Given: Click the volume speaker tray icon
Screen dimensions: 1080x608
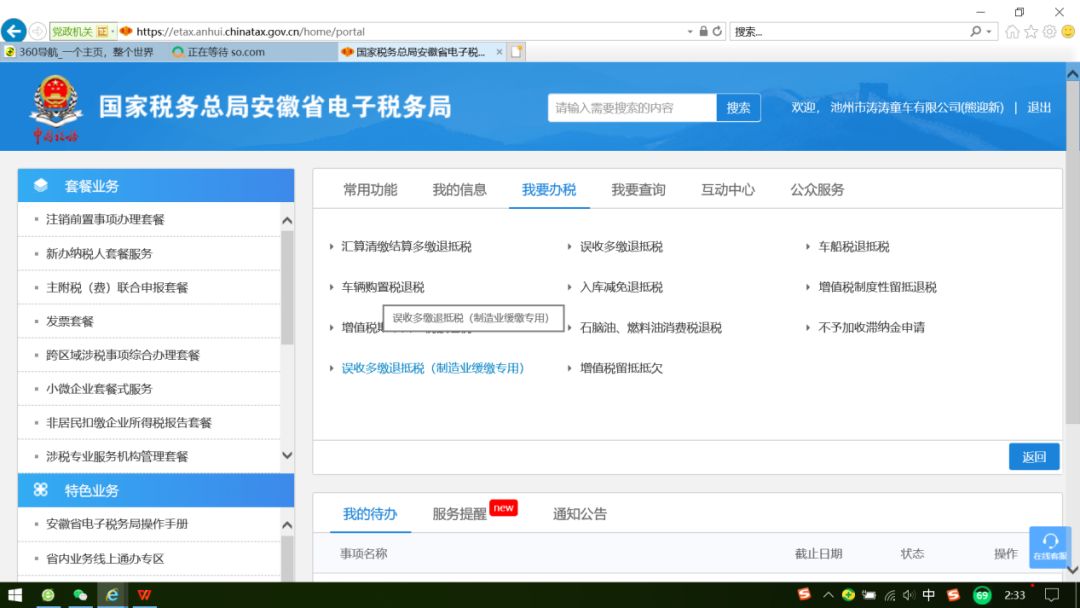Looking at the screenshot, I should point(909,595).
